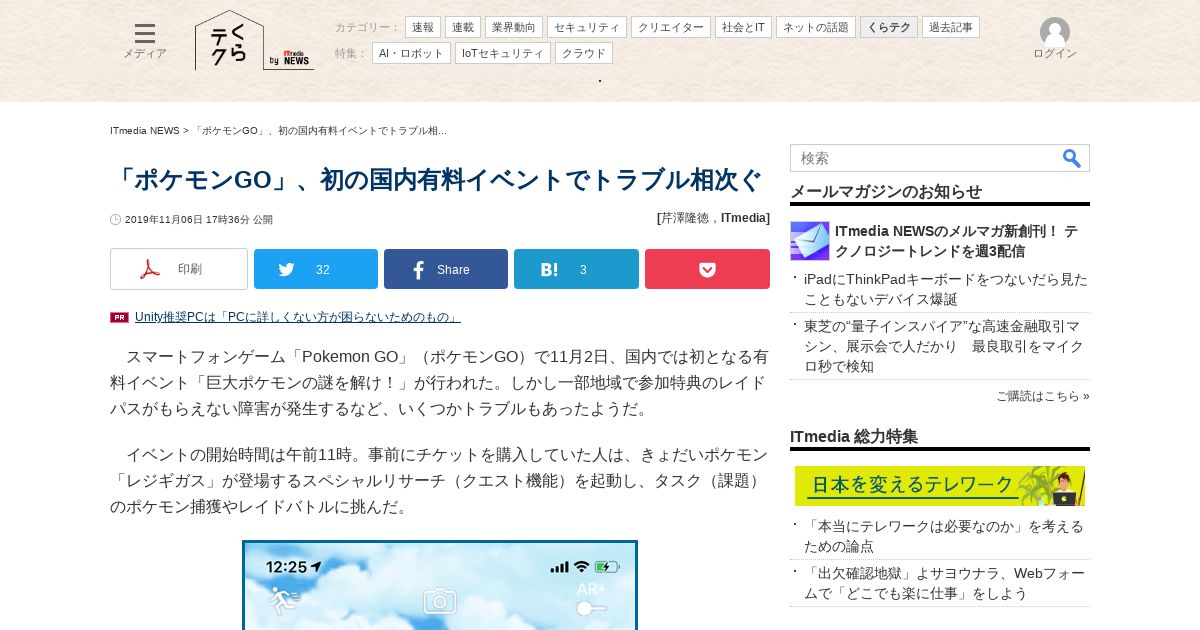This screenshot has width=1200, height=630.
Task: Bookmark with Hatena B! button
Action: [576, 269]
